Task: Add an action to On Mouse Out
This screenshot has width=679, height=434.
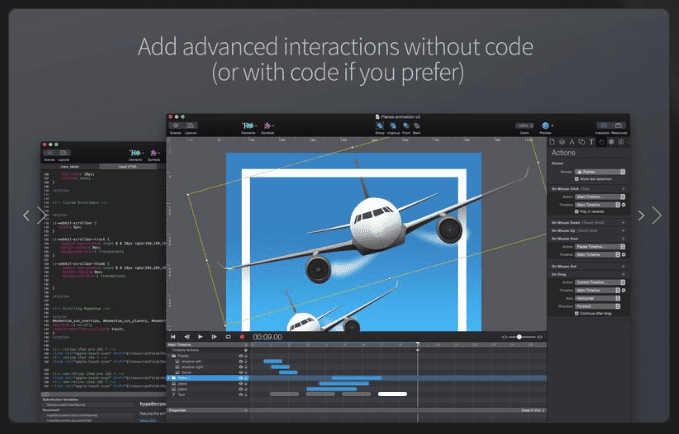Action: (624, 266)
